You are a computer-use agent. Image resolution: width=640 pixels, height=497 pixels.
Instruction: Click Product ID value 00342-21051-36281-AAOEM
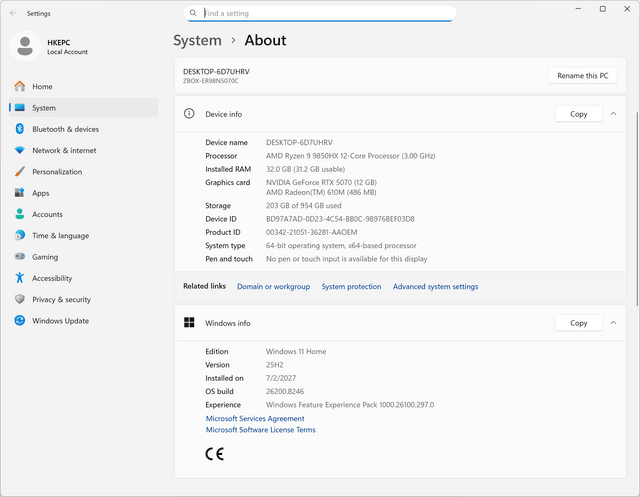click(311, 232)
